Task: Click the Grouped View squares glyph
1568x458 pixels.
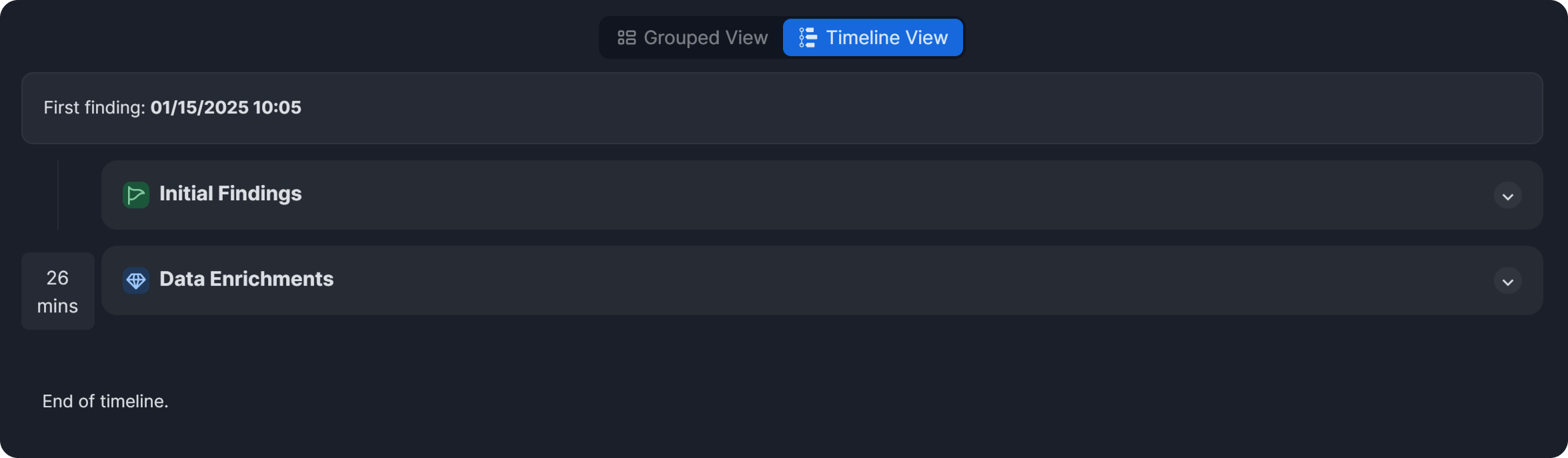Action: pos(626,37)
